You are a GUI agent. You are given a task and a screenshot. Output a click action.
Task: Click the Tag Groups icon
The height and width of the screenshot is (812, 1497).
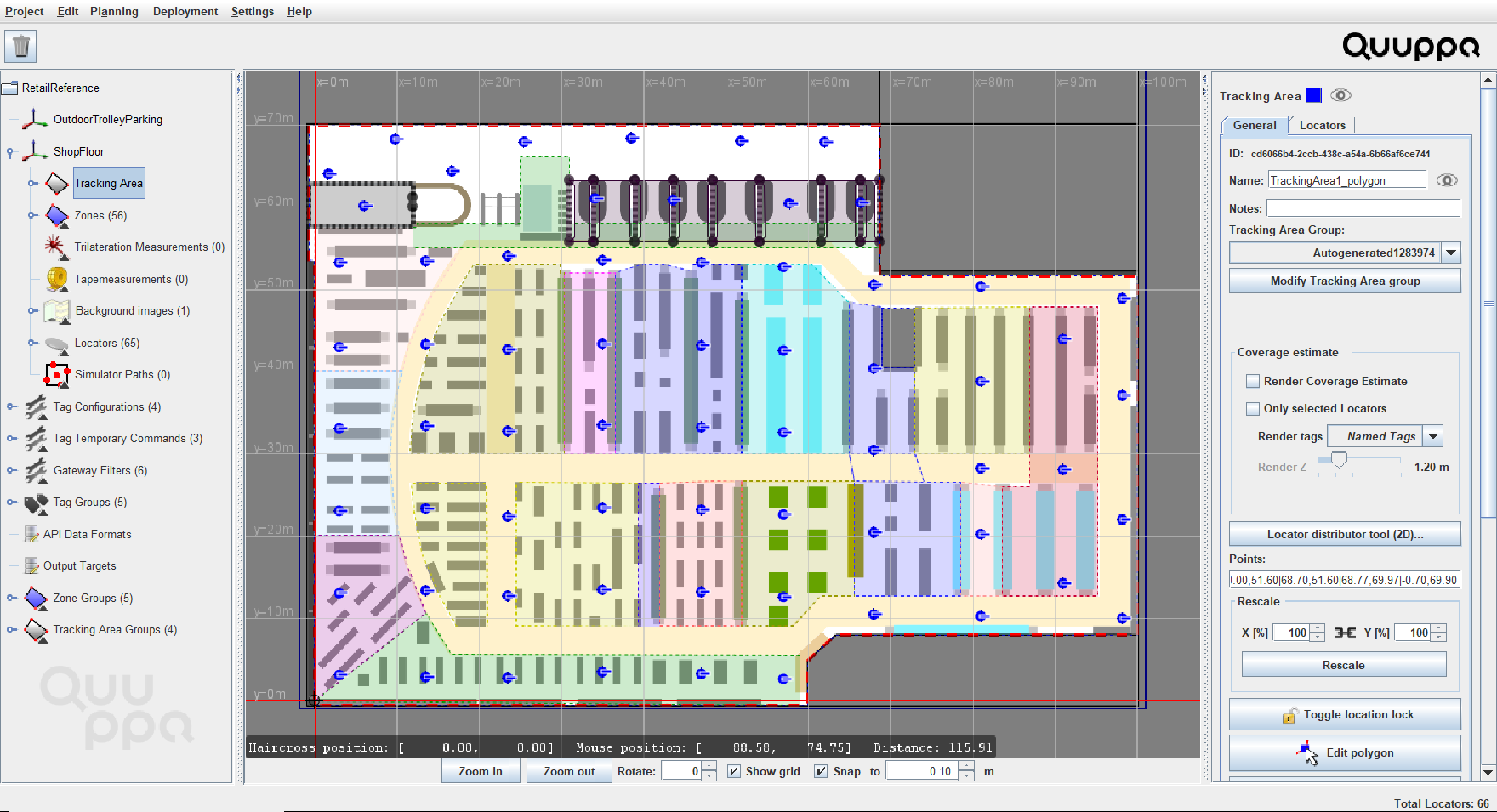36,503
